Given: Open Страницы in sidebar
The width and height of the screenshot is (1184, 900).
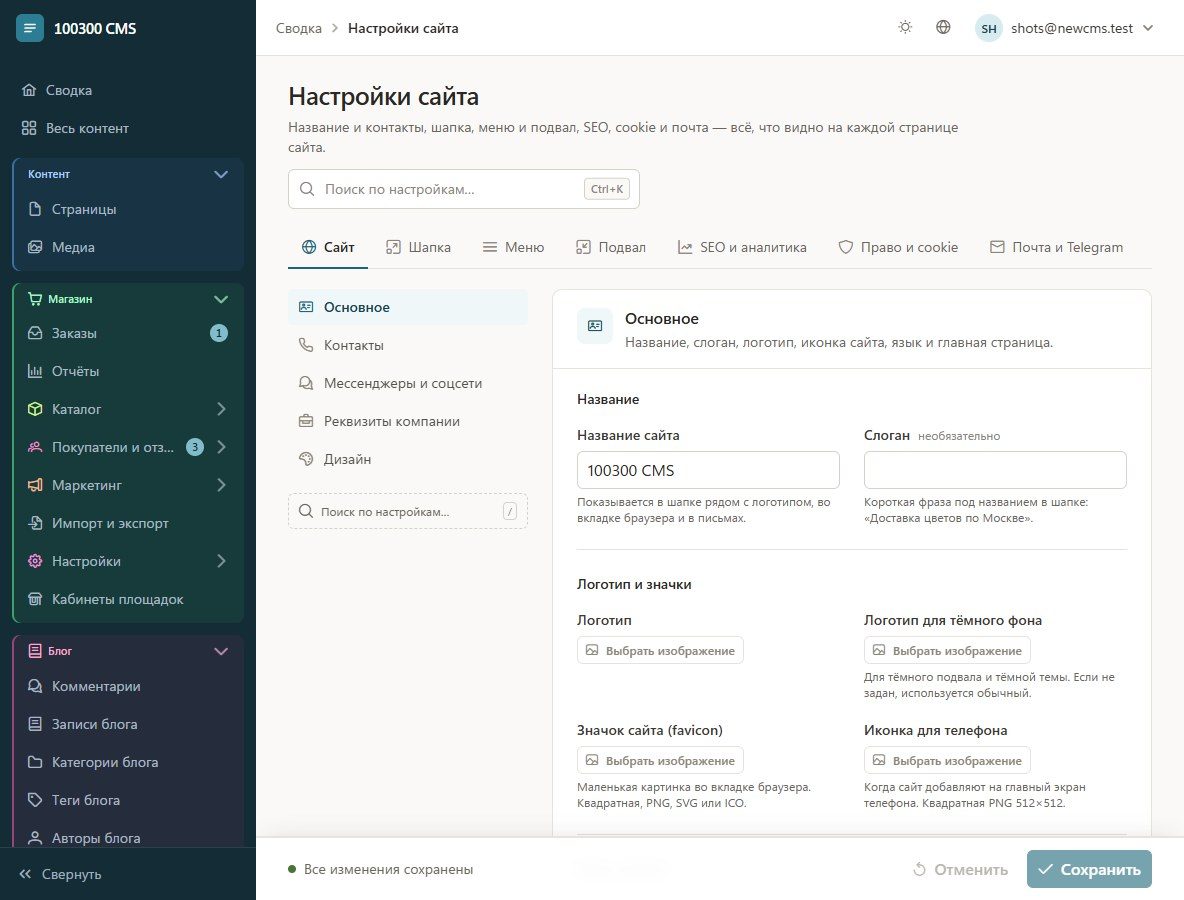Looking at the screenshot, I should click(x=128, y=209).
